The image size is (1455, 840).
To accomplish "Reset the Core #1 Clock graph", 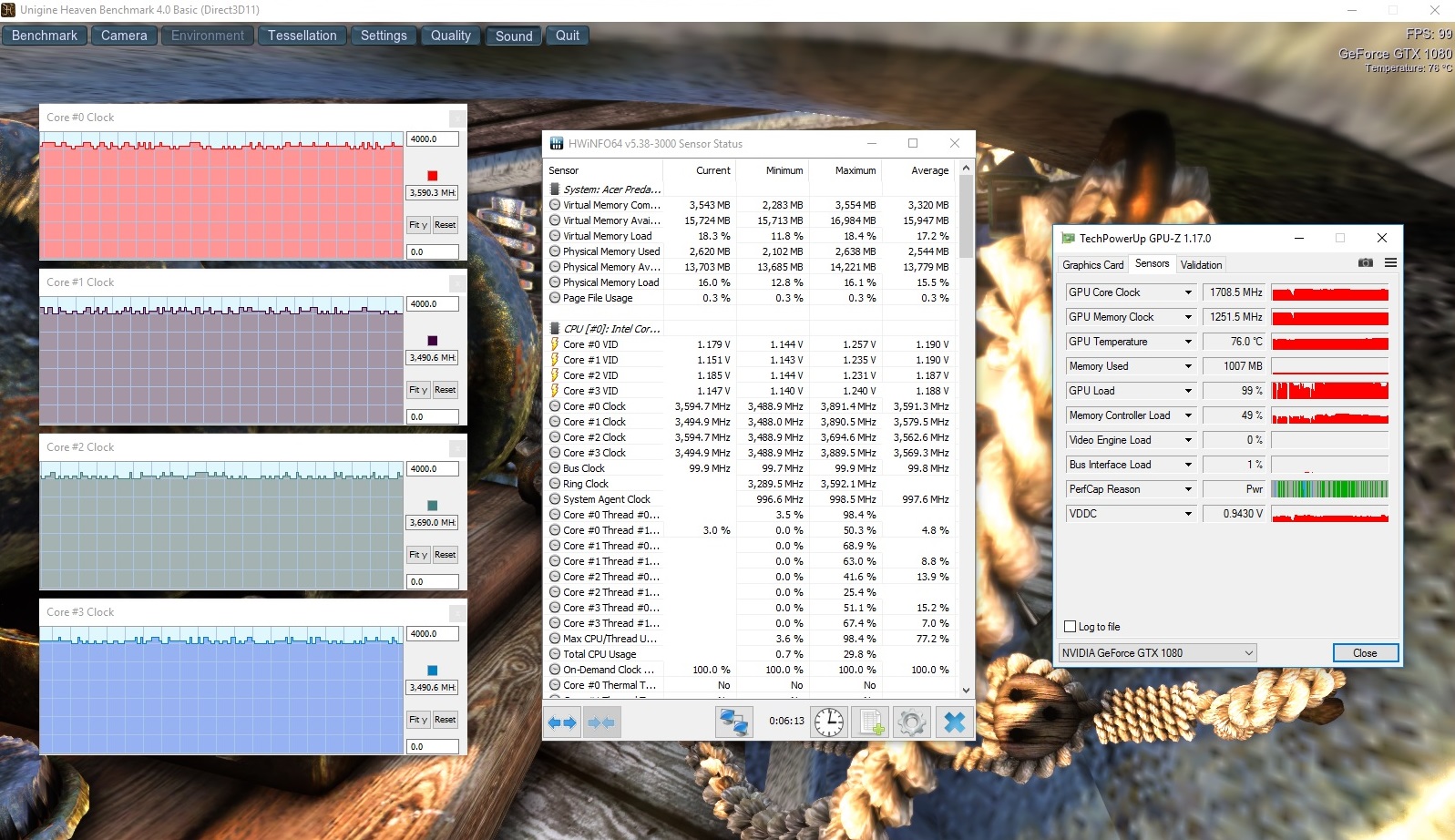I will tap(445, 390).
